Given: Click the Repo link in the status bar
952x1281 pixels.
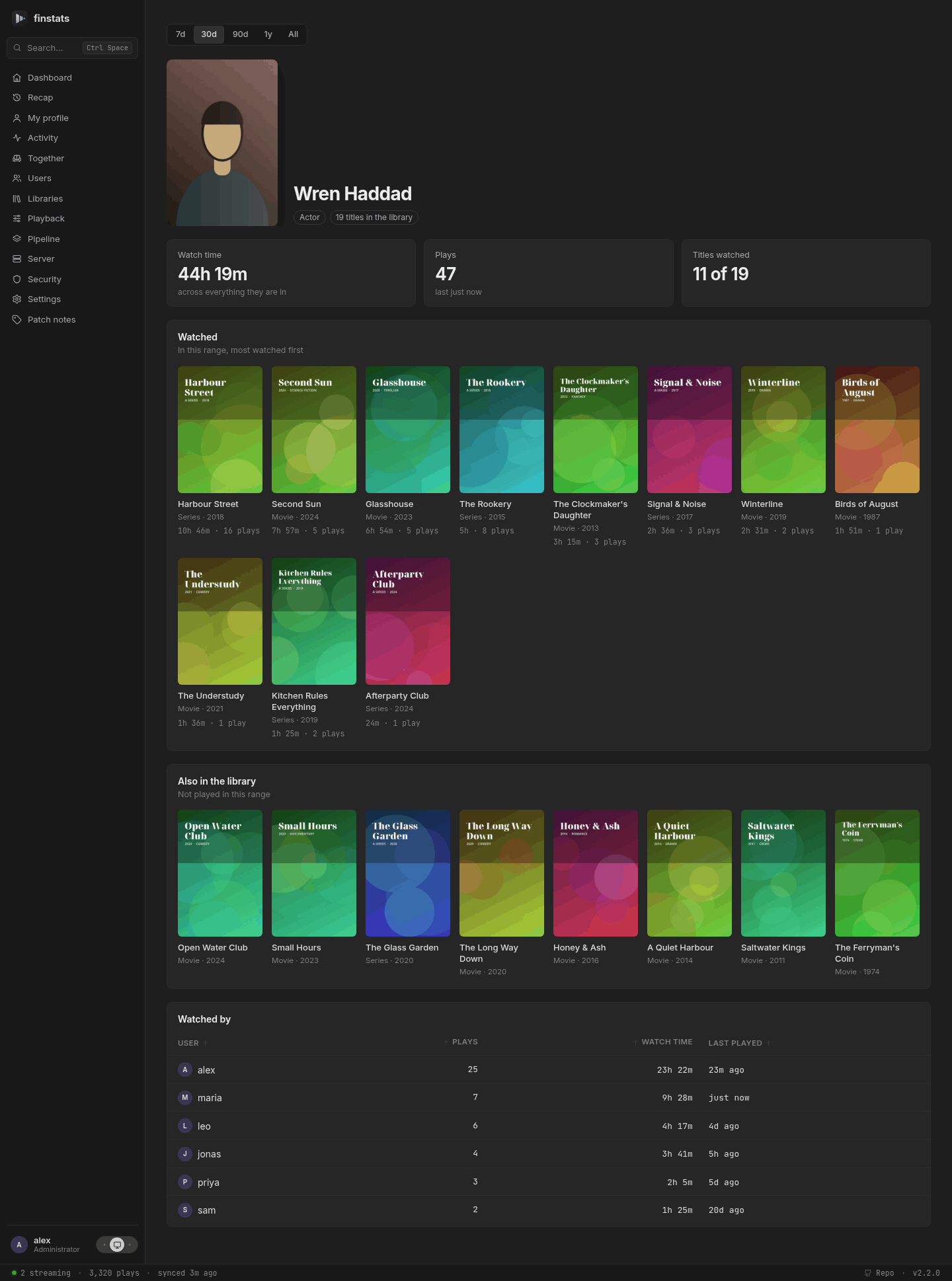Looking at the screenshot, I should tap(879, 1273).
